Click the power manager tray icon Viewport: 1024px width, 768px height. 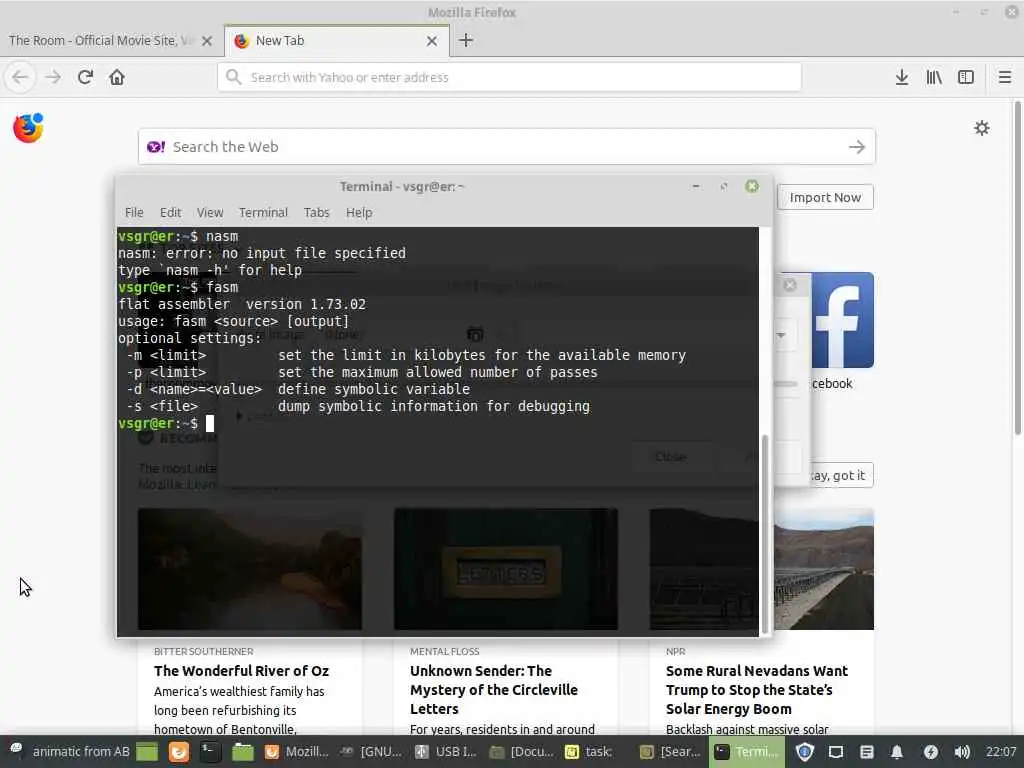(x=931, y=752)
